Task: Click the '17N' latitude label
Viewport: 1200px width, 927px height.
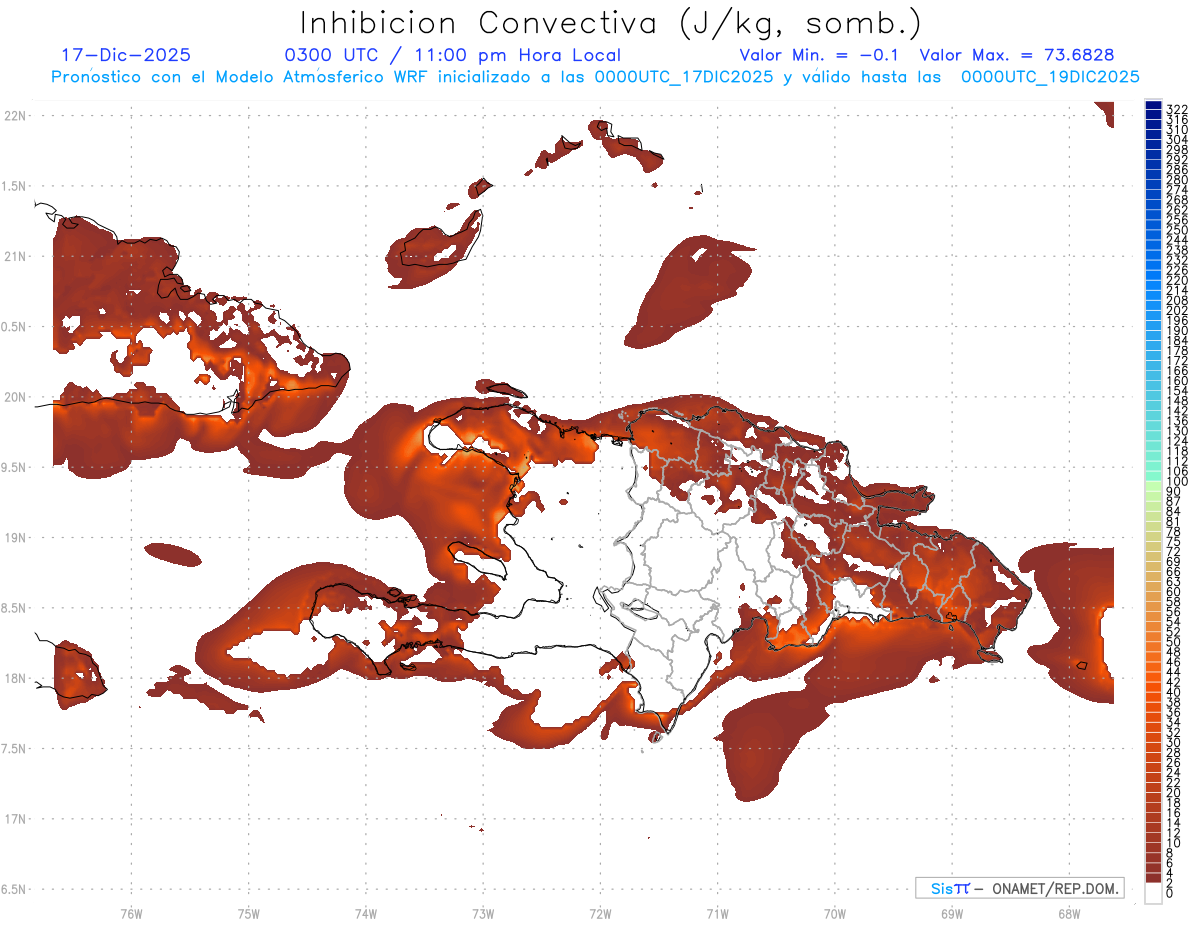Action: (x=16, y=819)
